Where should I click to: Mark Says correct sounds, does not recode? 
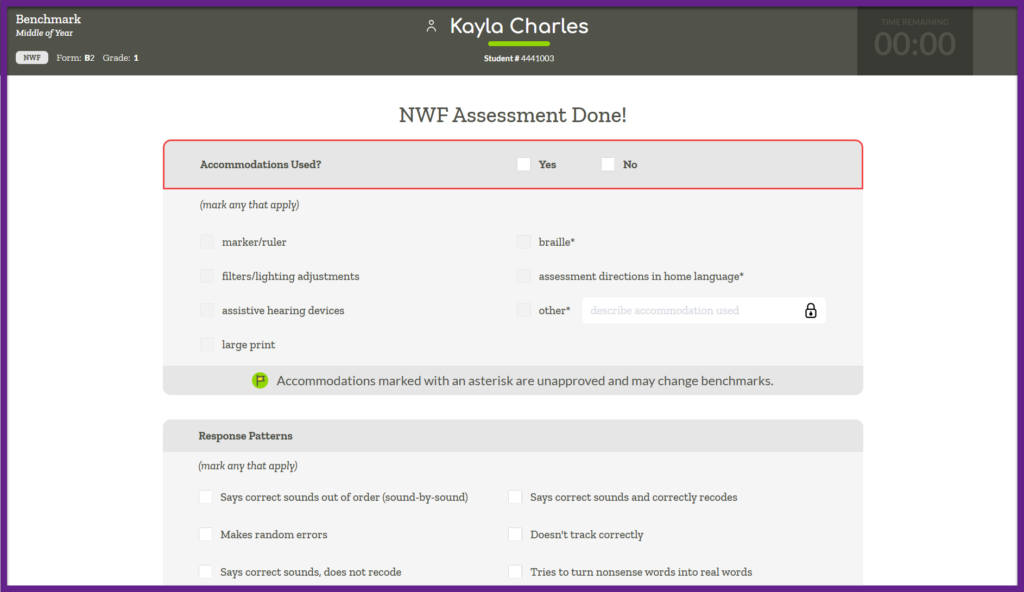(206, 572)
